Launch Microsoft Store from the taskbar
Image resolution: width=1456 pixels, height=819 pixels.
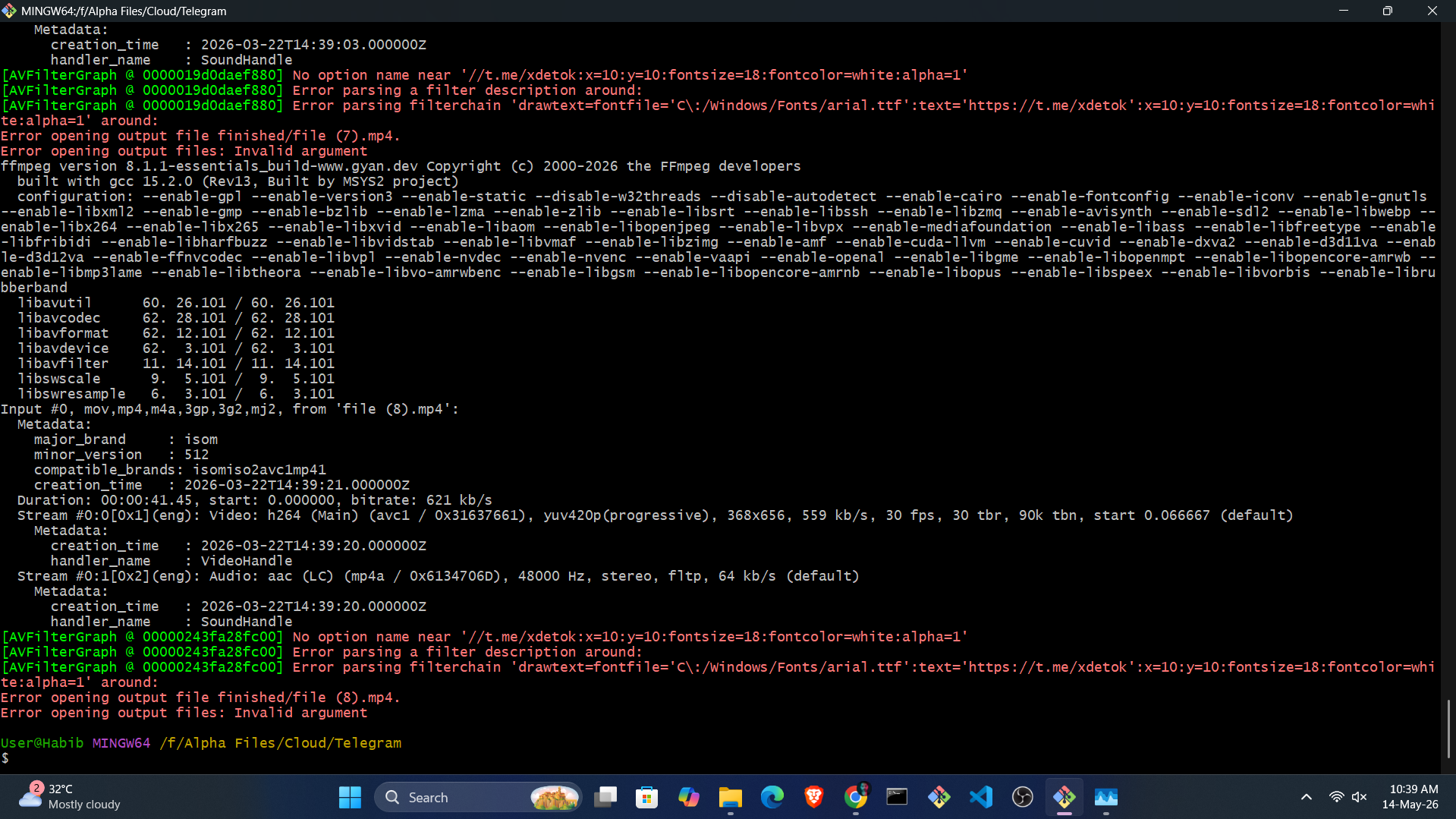[x=646, y=797]
